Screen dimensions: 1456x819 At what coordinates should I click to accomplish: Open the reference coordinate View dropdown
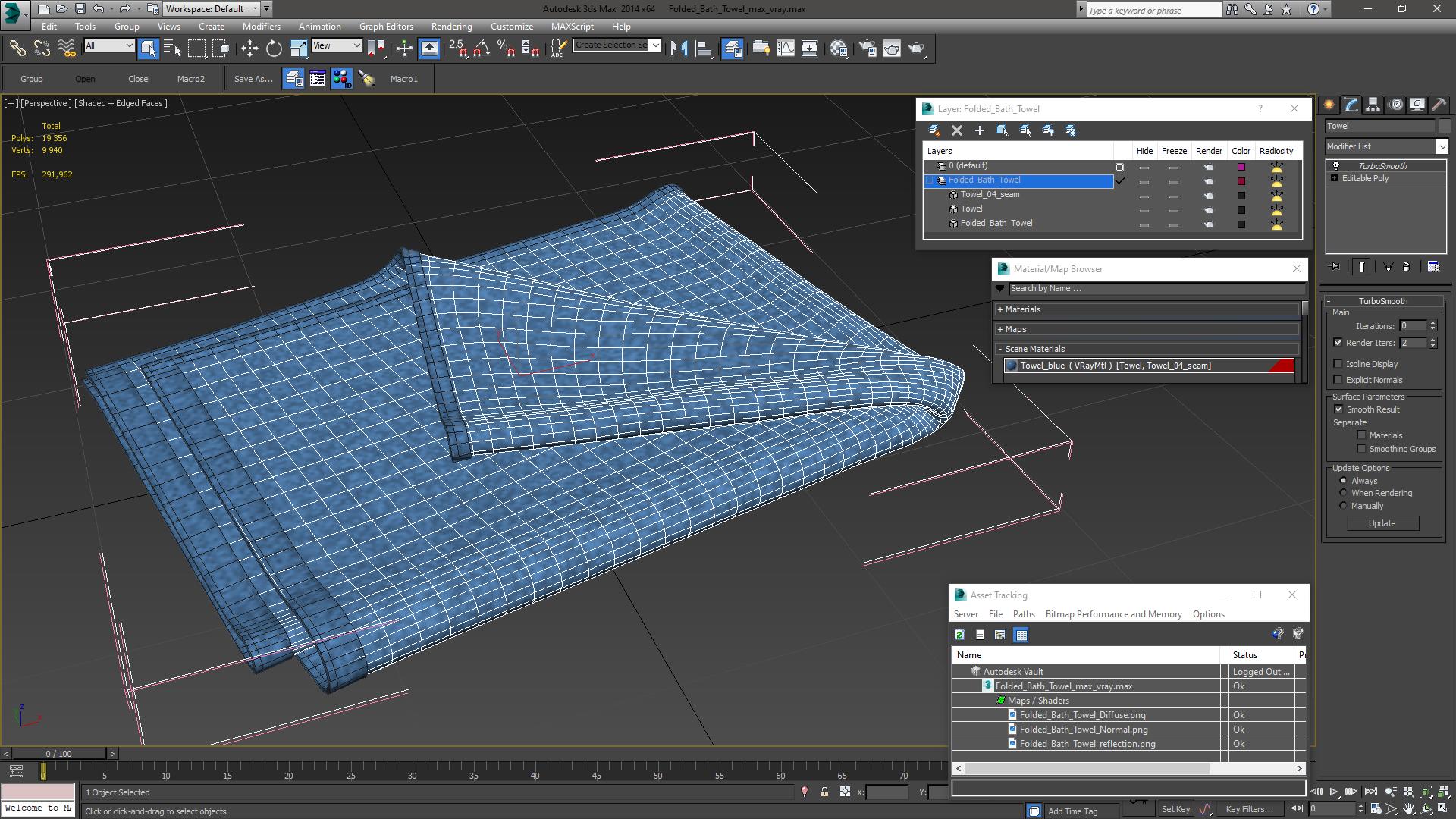pos(337,45)
